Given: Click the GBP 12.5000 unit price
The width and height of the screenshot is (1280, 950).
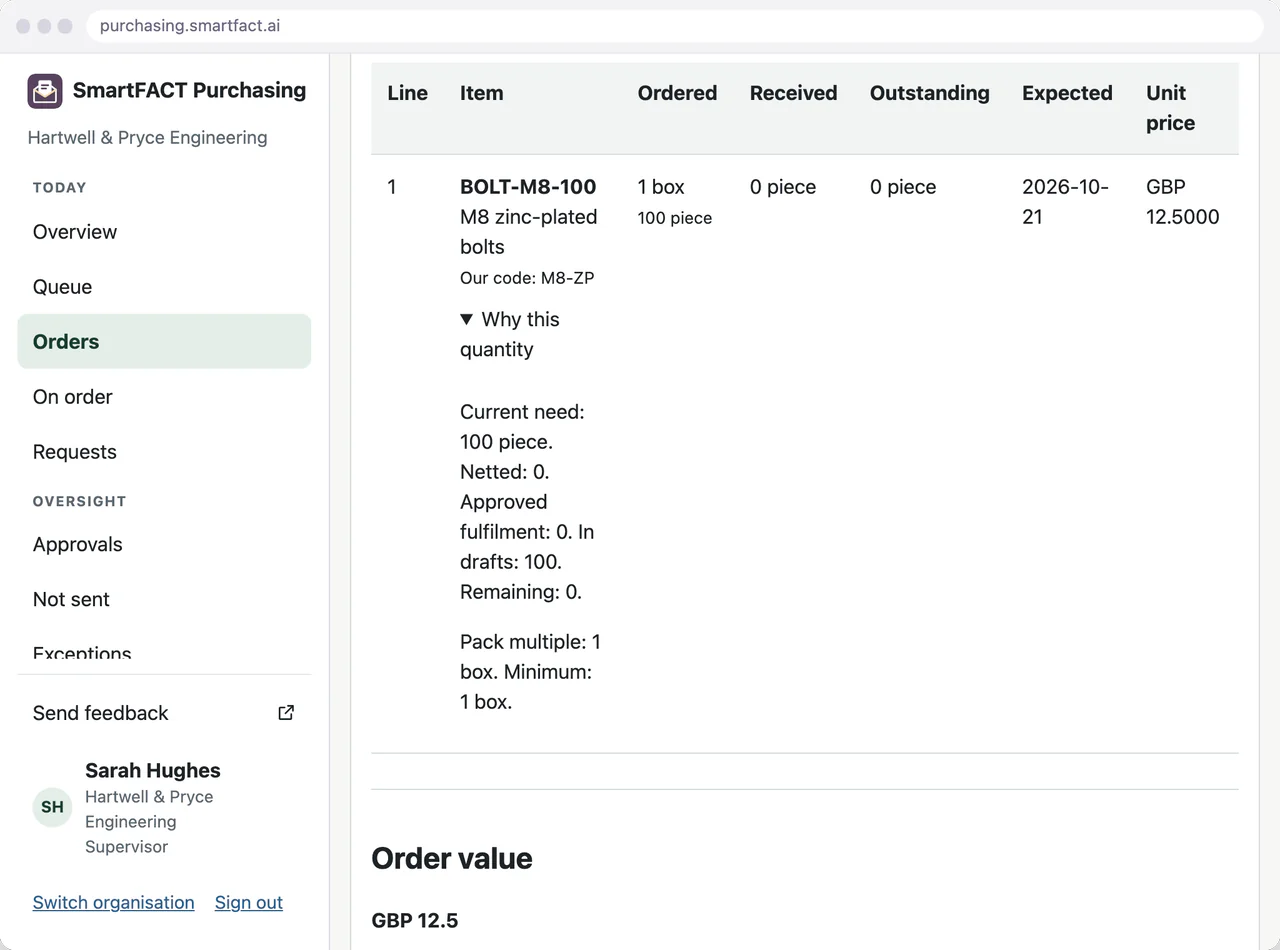Looking at the screenshot, I should point(1182,202).
